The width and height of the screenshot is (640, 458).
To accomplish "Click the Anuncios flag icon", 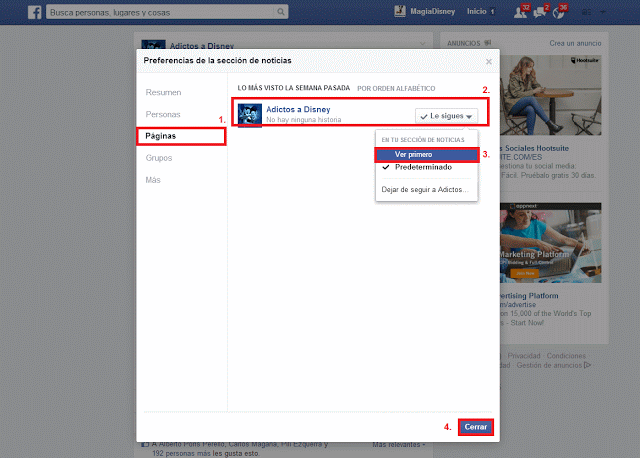I will 487,43.
